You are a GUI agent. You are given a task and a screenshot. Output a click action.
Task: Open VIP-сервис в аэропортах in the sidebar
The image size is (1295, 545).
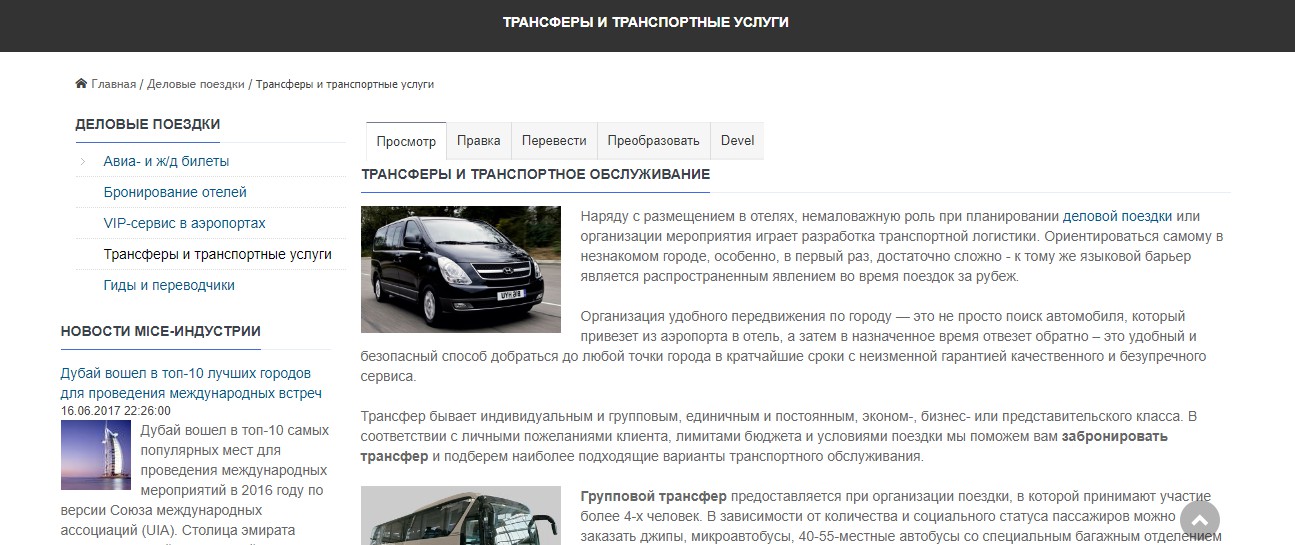coord(185,223)
